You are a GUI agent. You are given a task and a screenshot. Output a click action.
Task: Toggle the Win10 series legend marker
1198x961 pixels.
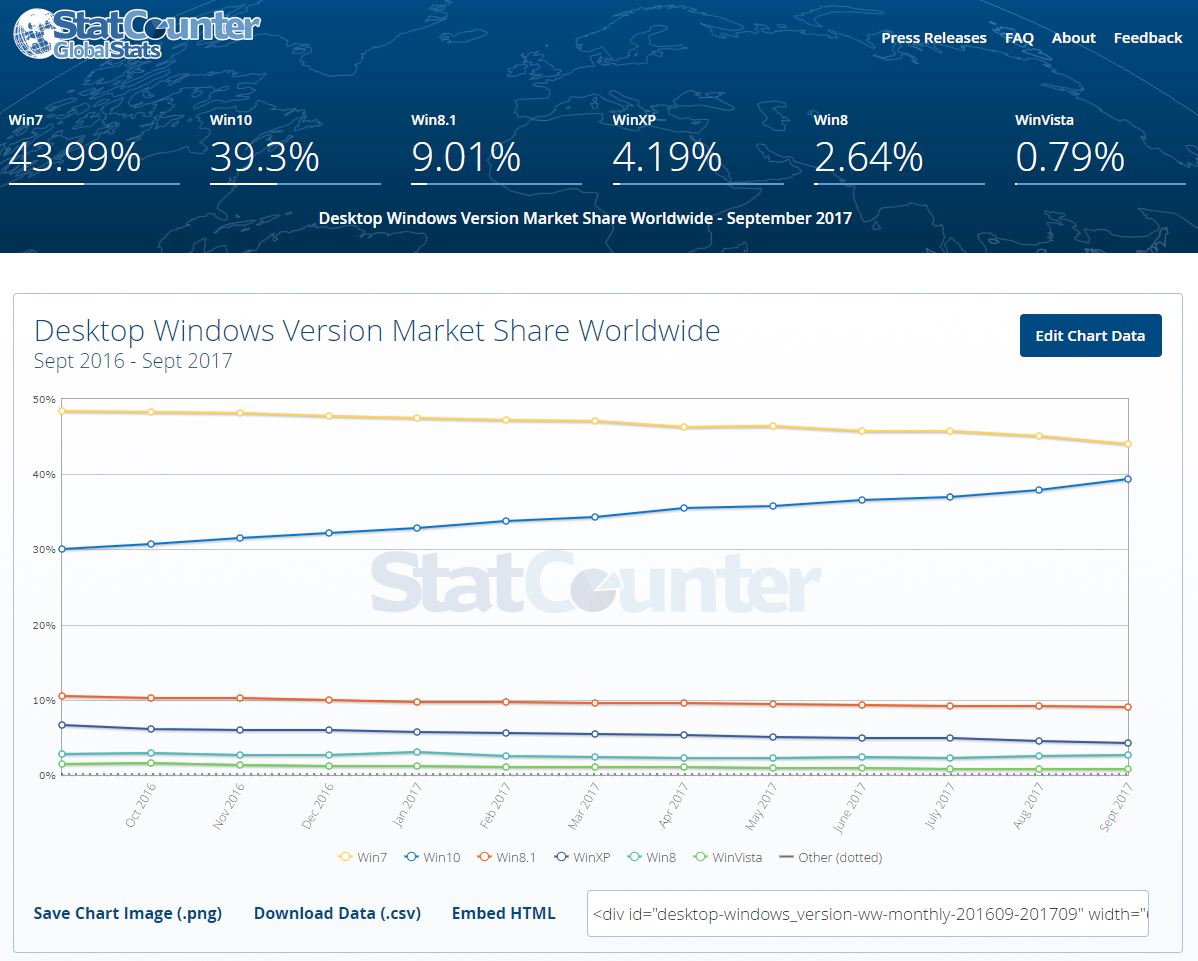click(x=411, y=857)
